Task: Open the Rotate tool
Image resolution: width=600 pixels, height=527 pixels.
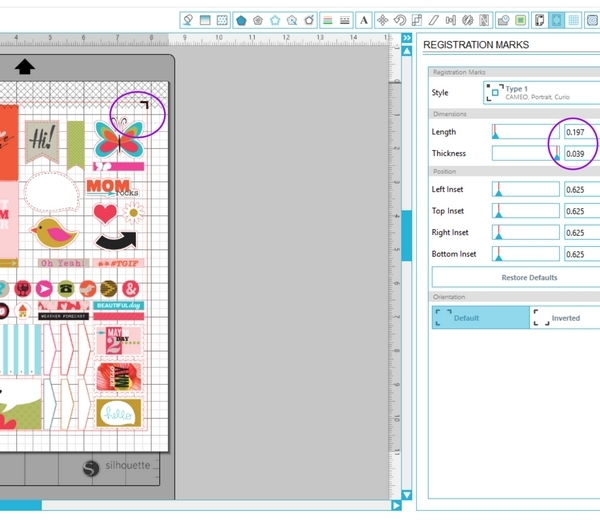Action: pyautogui.click(x=400, y=20)
